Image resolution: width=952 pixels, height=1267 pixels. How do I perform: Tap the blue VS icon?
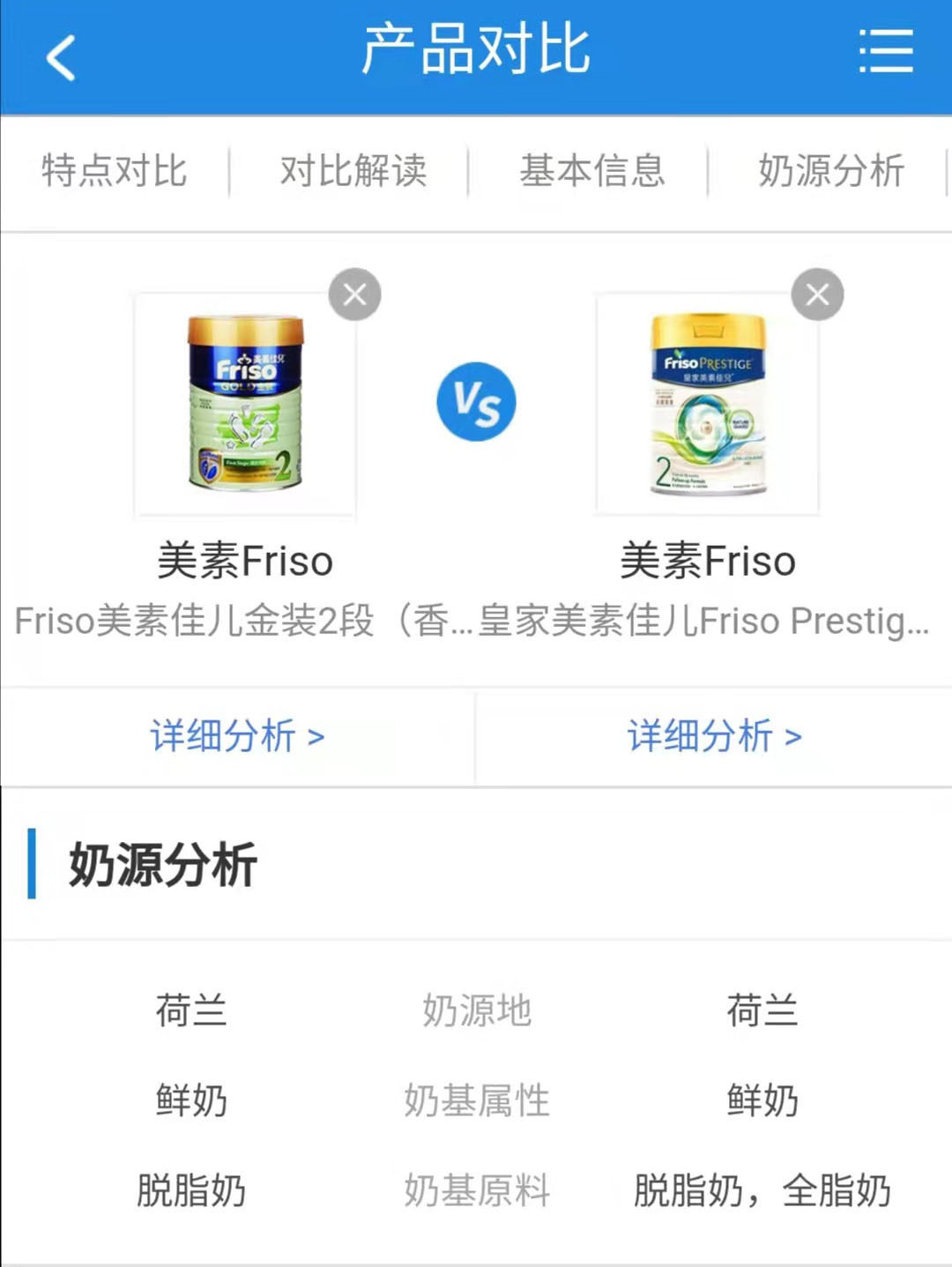coord(476,402)
